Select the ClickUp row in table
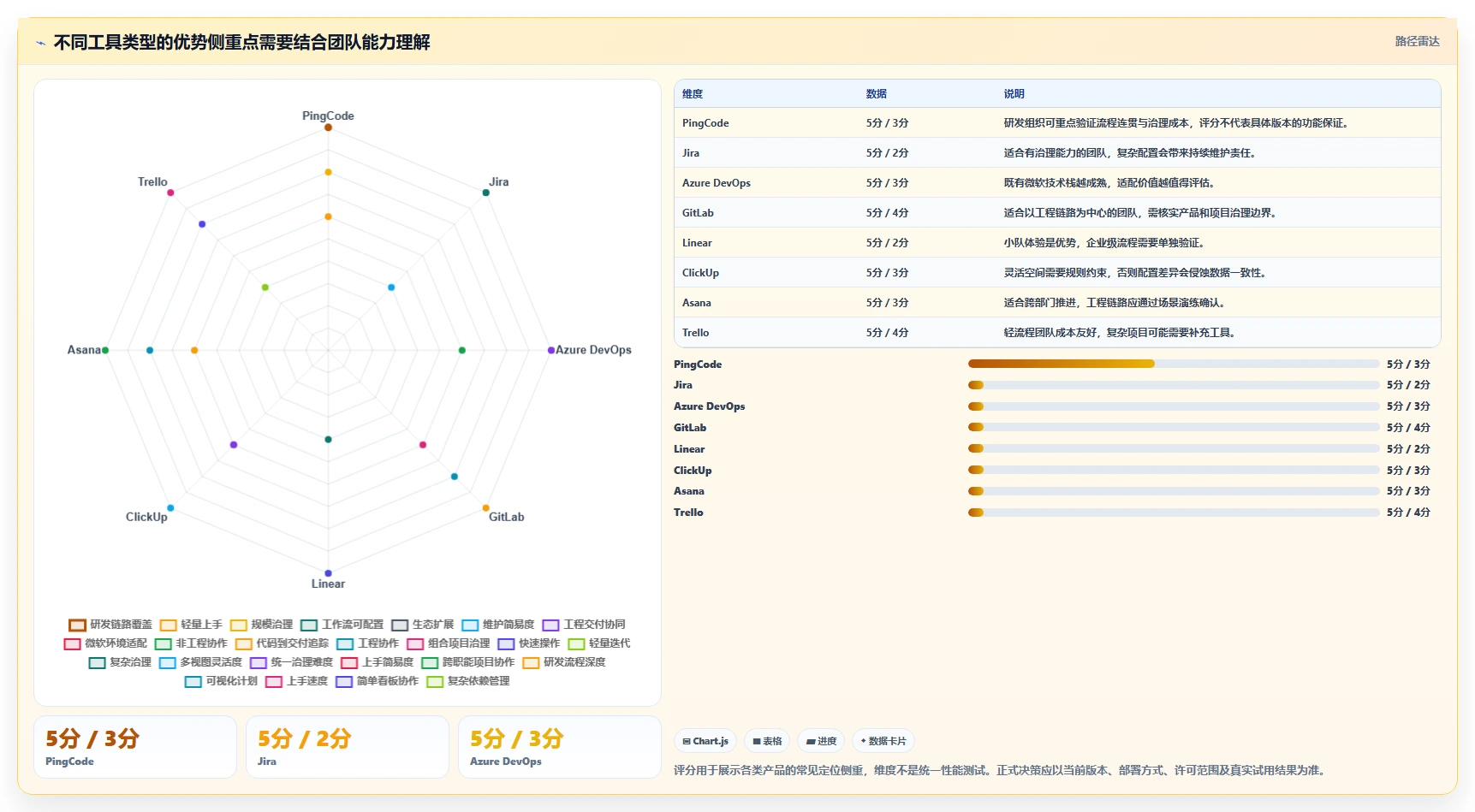 click(1057, 273)
